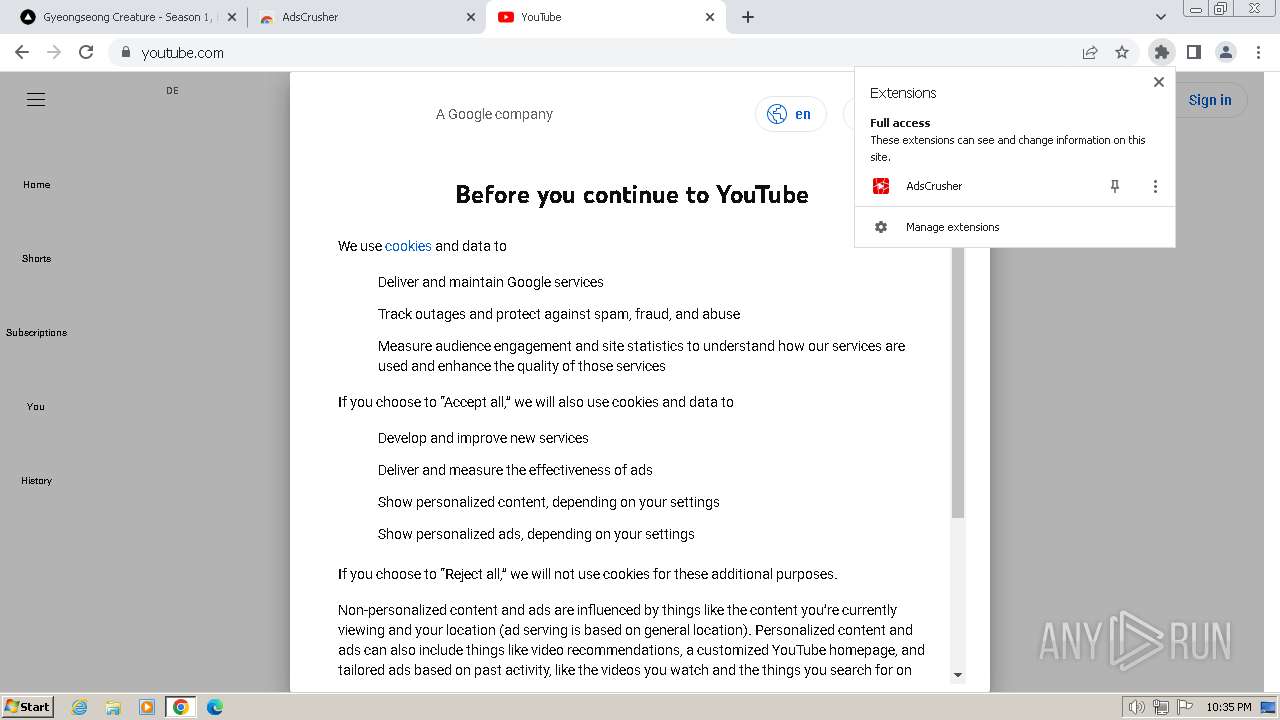This screenshot has width=1280, height=720.
Task: Close the YouTube tab
Action: 710,17
